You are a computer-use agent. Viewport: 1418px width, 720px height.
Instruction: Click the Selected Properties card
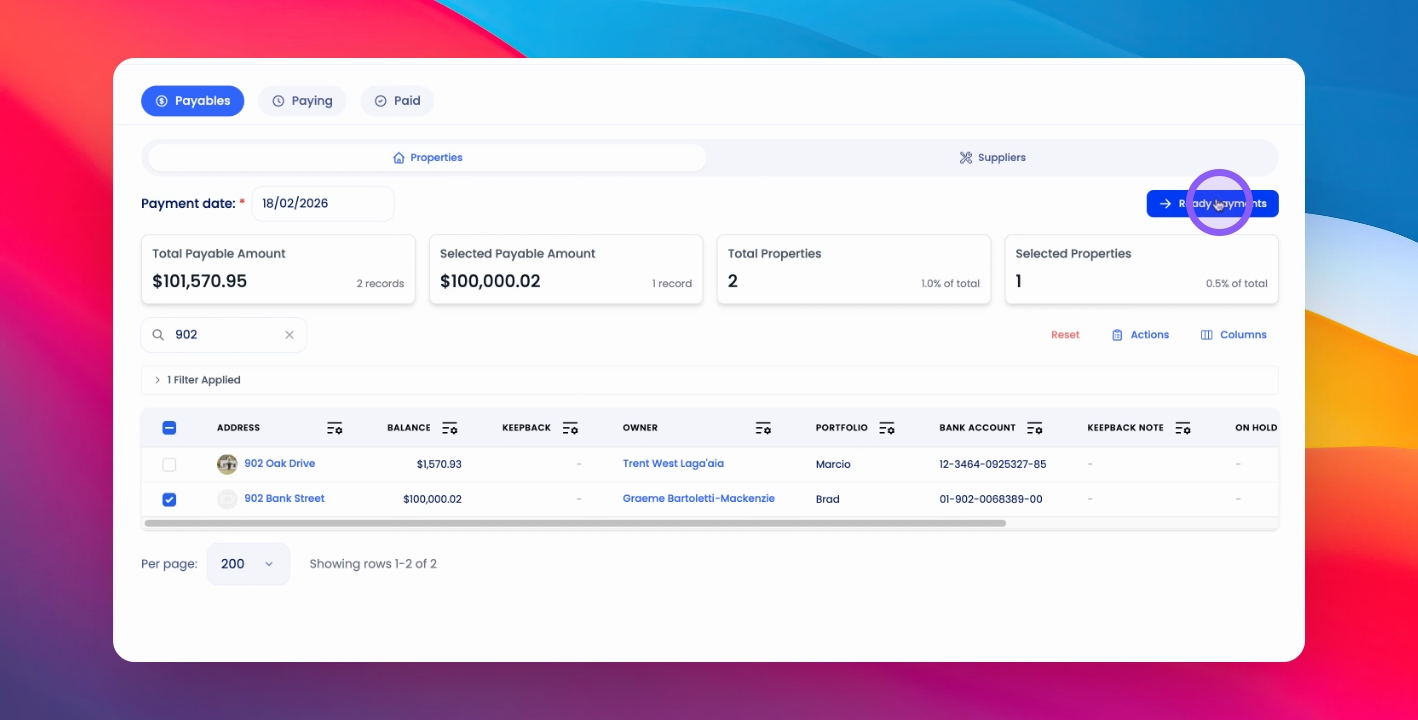pyautogui.click(x=1142, y=269)
